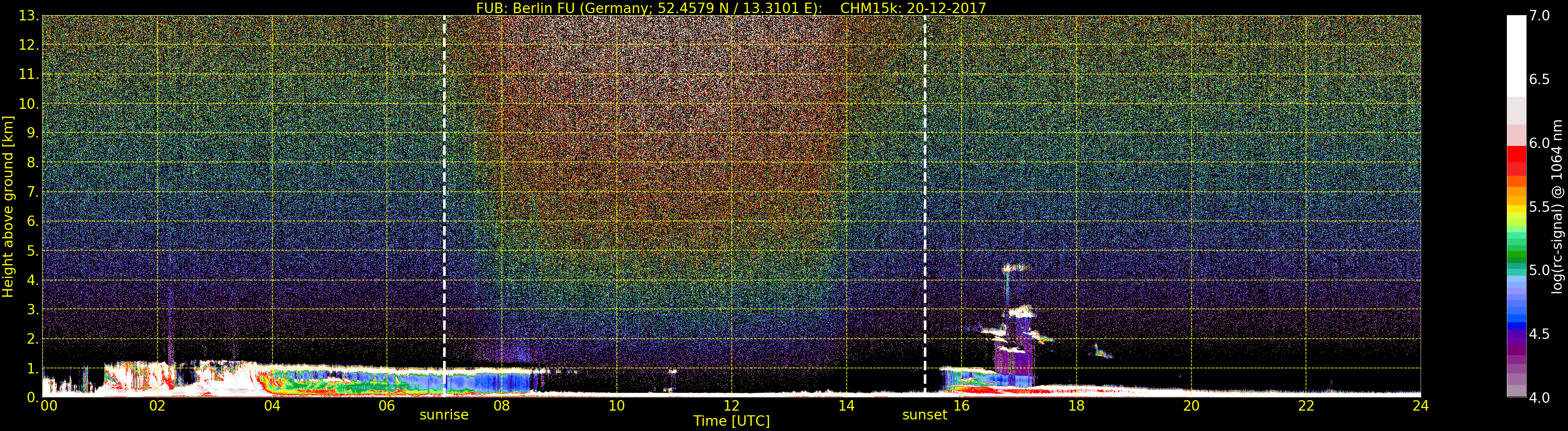Click the date text '20-12-2017' in the title
The image size is (1568, 431).
click(x=947, y=7)
